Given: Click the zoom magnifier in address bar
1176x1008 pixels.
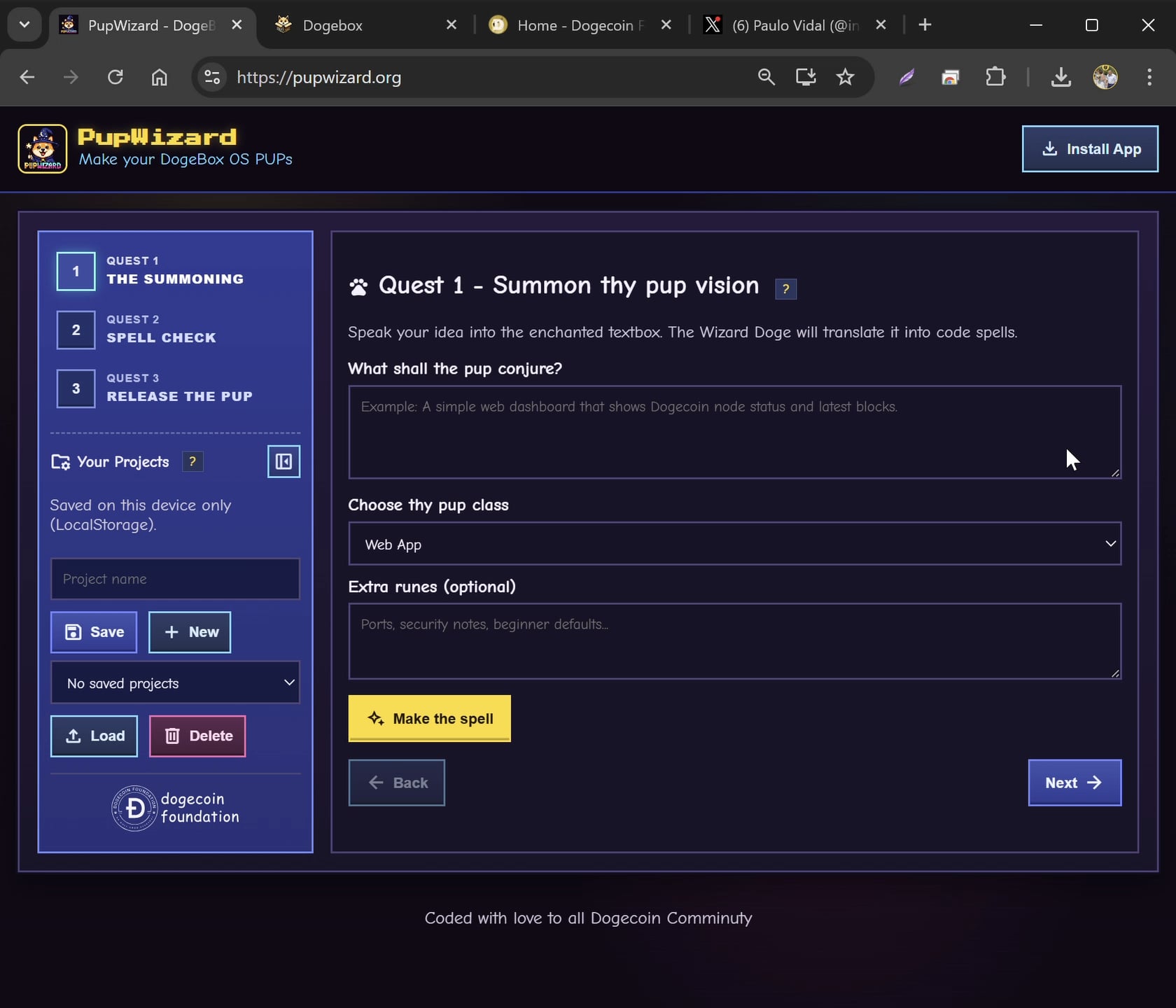Looking at the screenshot, I should pos(766,77).
